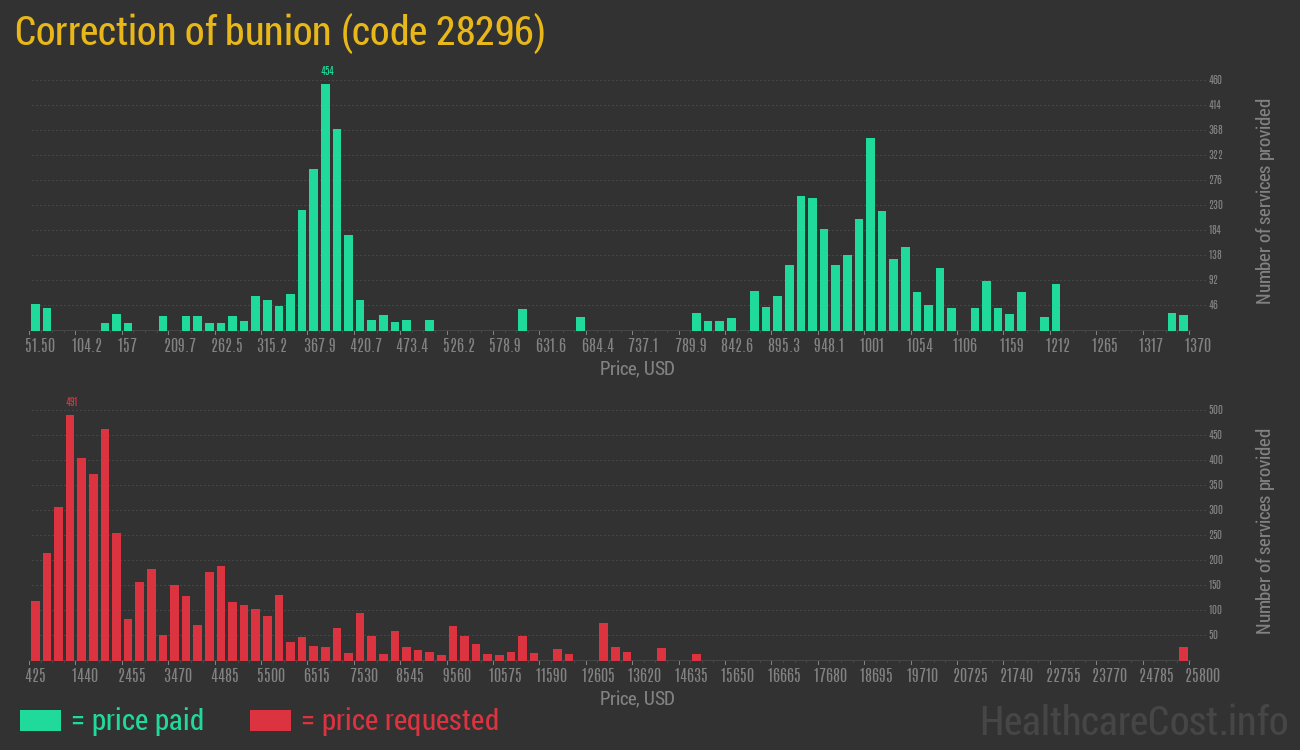Select the '= price requested' legend label

[x=399, y=720]
